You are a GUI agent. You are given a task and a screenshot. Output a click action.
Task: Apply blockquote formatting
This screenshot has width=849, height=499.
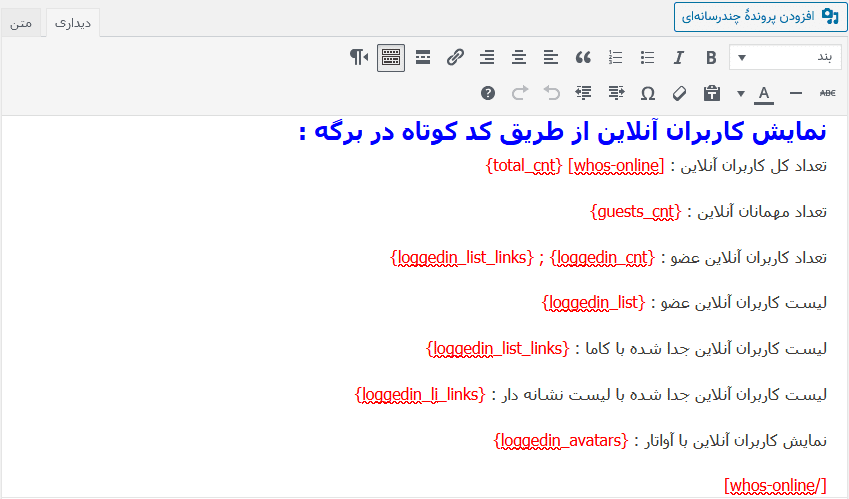pos(583,57)
